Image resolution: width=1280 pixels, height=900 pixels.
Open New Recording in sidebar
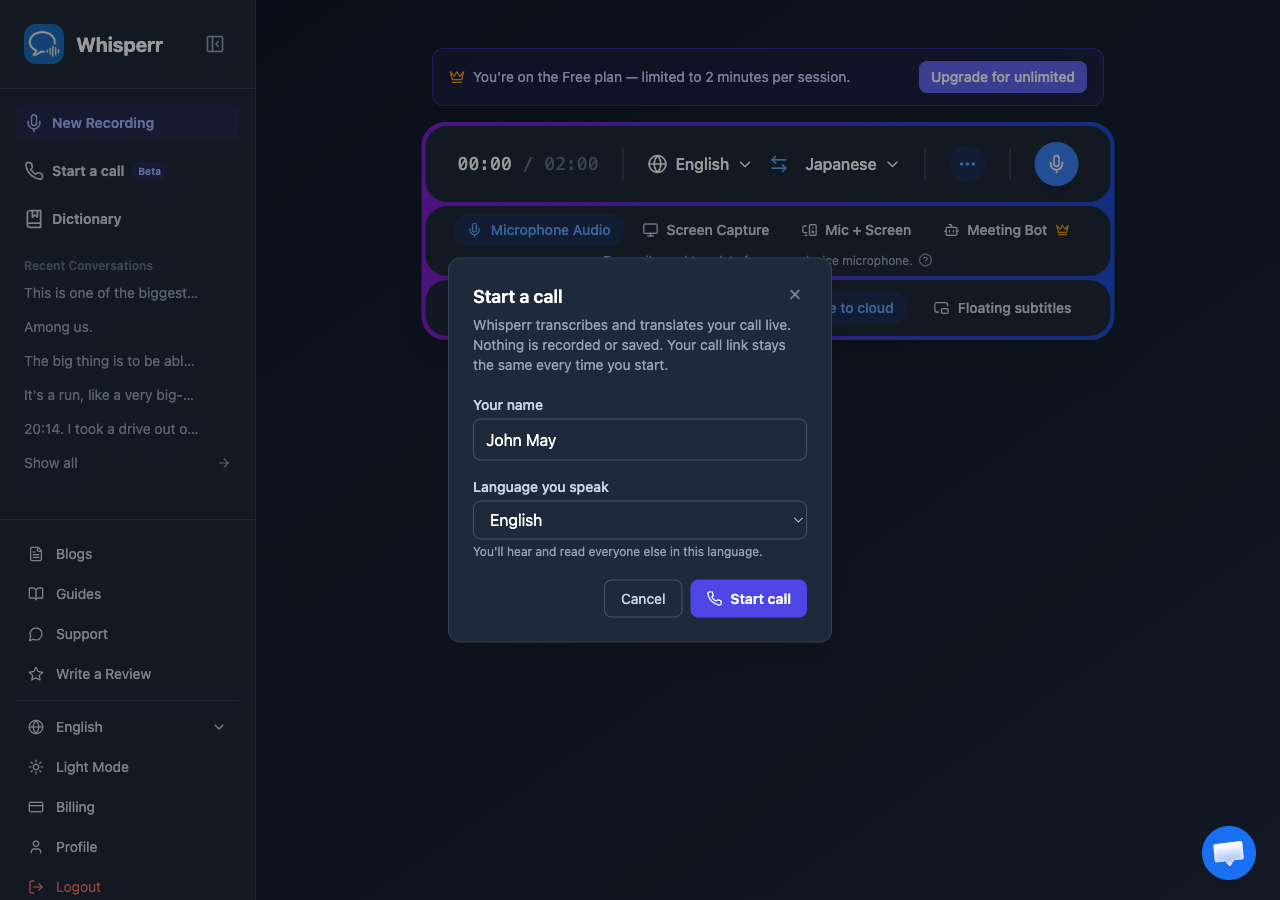point(127,123)
